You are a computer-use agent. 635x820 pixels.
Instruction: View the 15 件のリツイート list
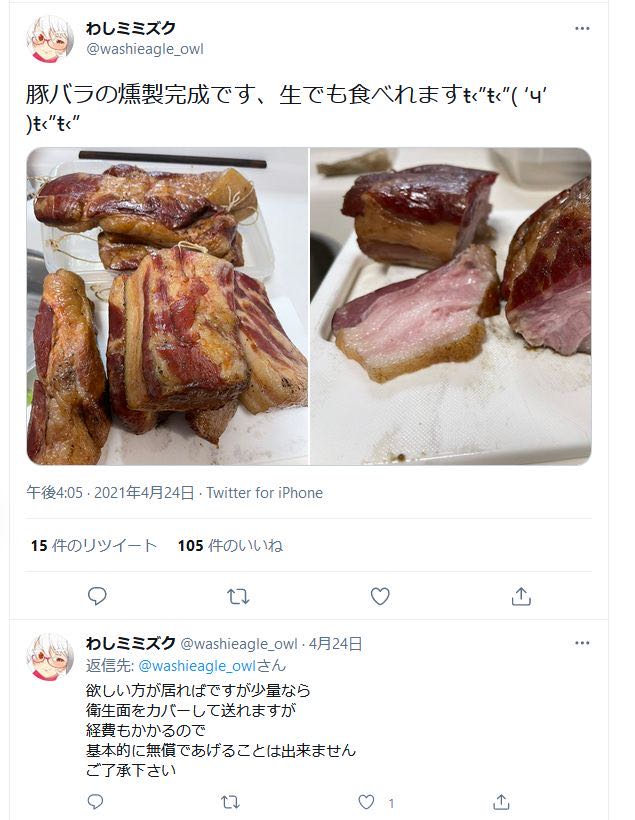coord(94,545)
